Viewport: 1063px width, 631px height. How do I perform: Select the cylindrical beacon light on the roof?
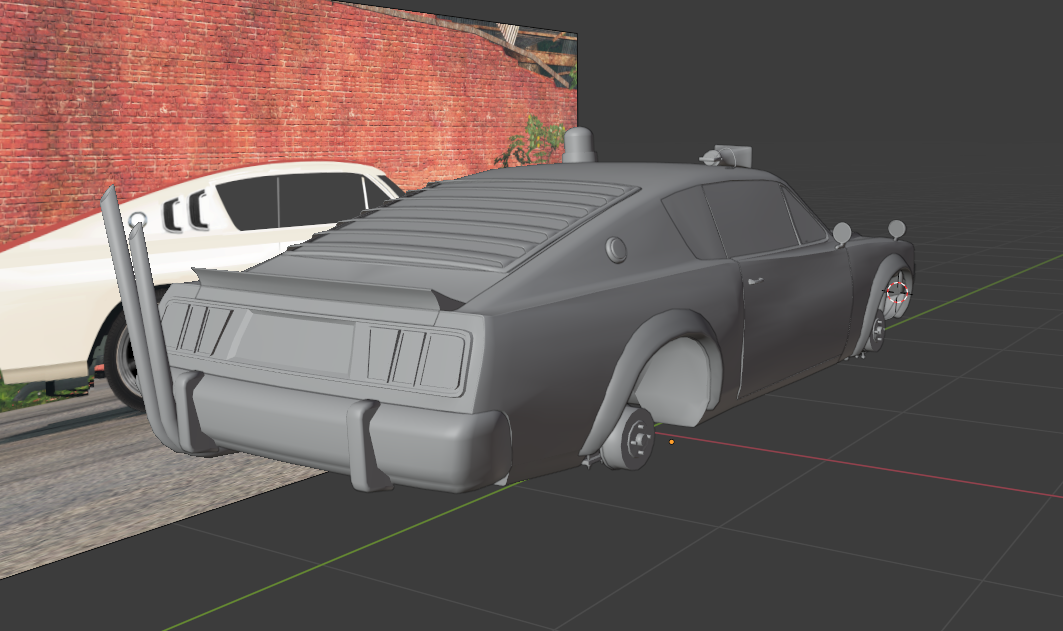[x=578, y=145]
